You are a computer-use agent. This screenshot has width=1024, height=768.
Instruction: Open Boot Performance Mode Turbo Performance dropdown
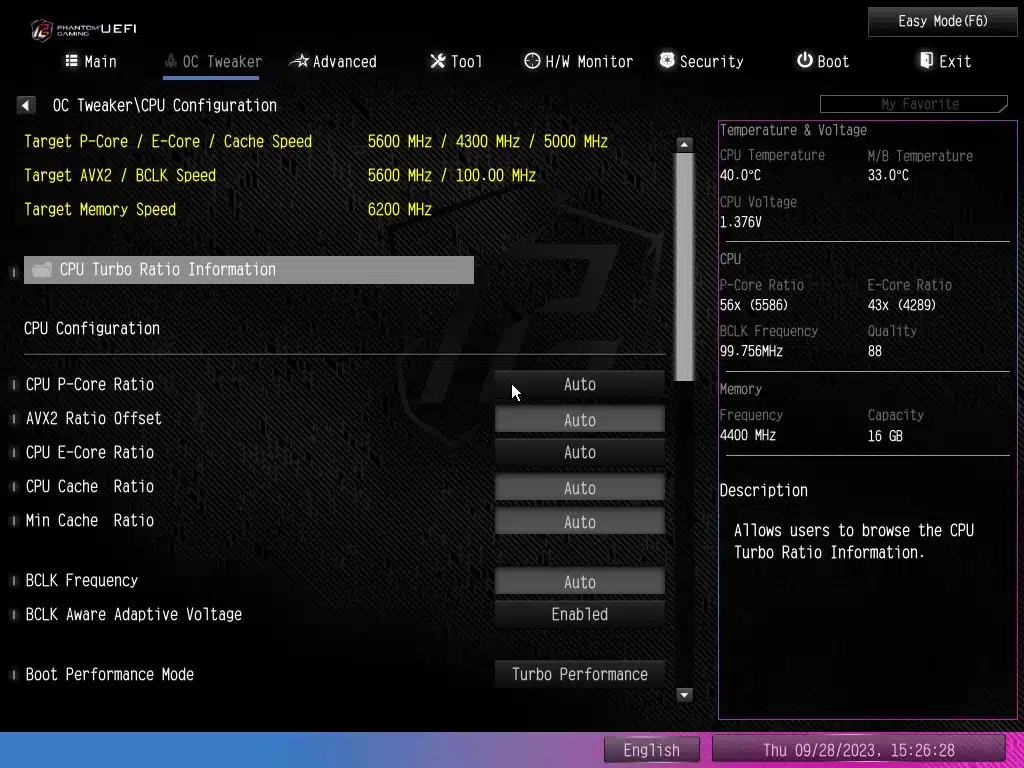[579, 674]
